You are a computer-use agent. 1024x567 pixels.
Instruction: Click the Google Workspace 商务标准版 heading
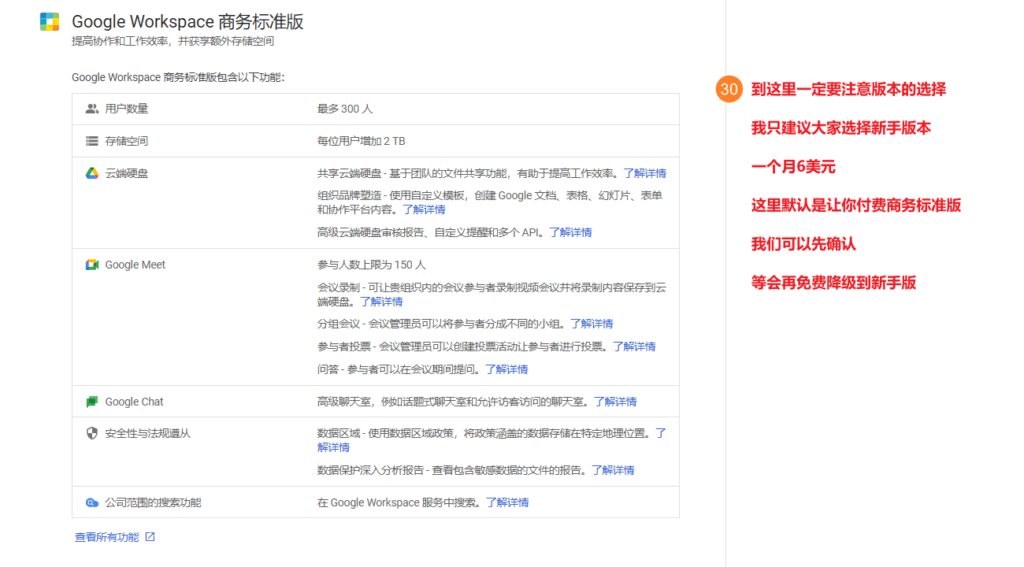tap(187, 22)
